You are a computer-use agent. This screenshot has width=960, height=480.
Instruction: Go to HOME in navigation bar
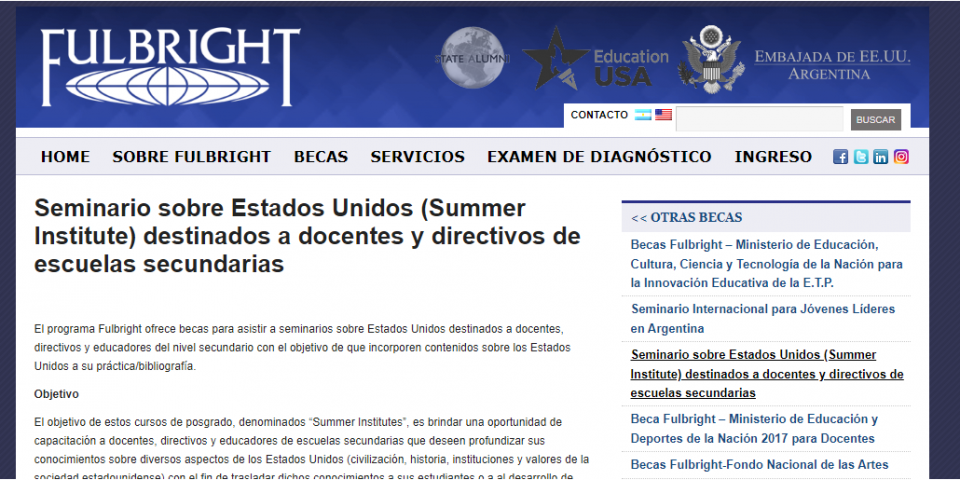(66, 157)
